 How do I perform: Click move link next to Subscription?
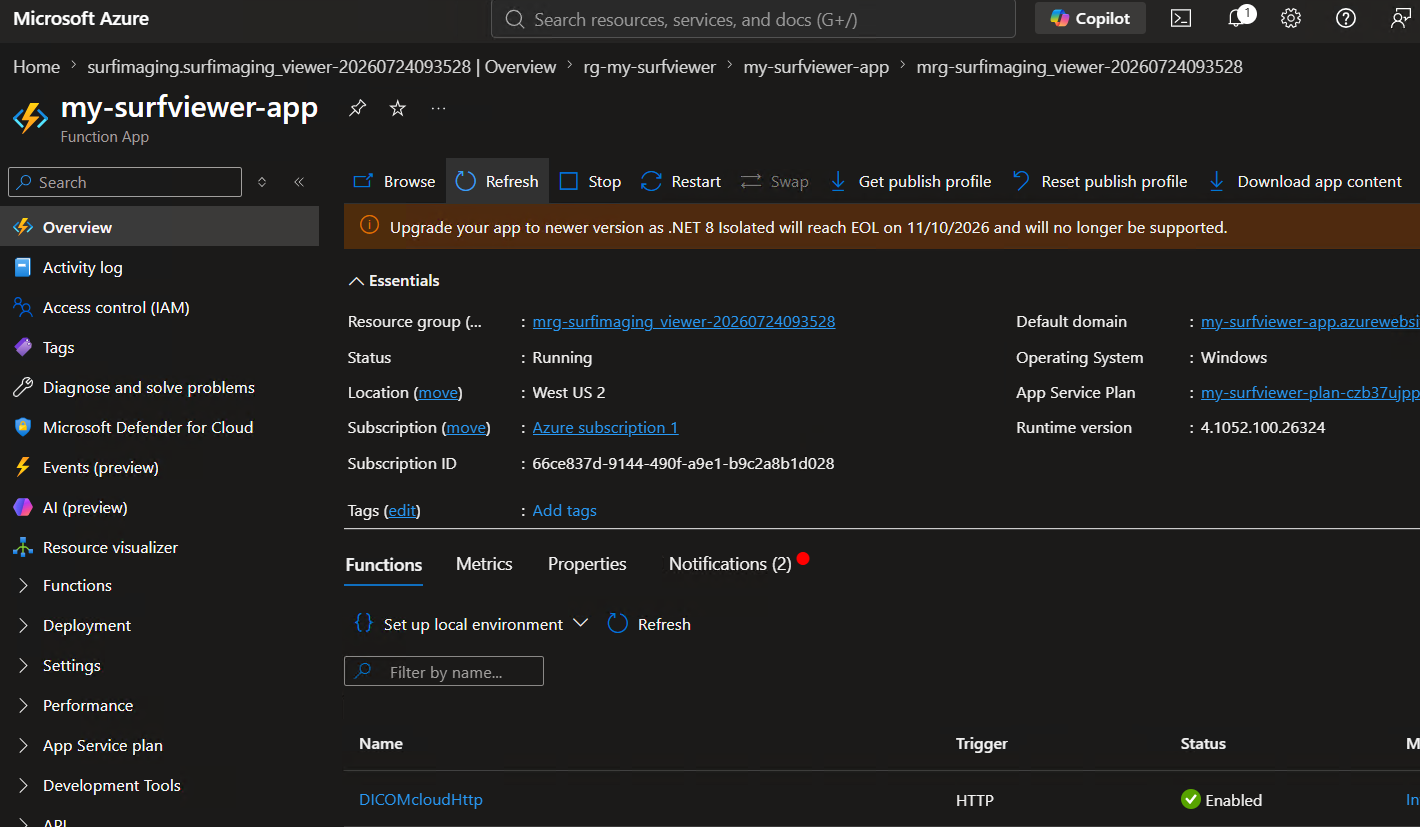tap(466, 428)
